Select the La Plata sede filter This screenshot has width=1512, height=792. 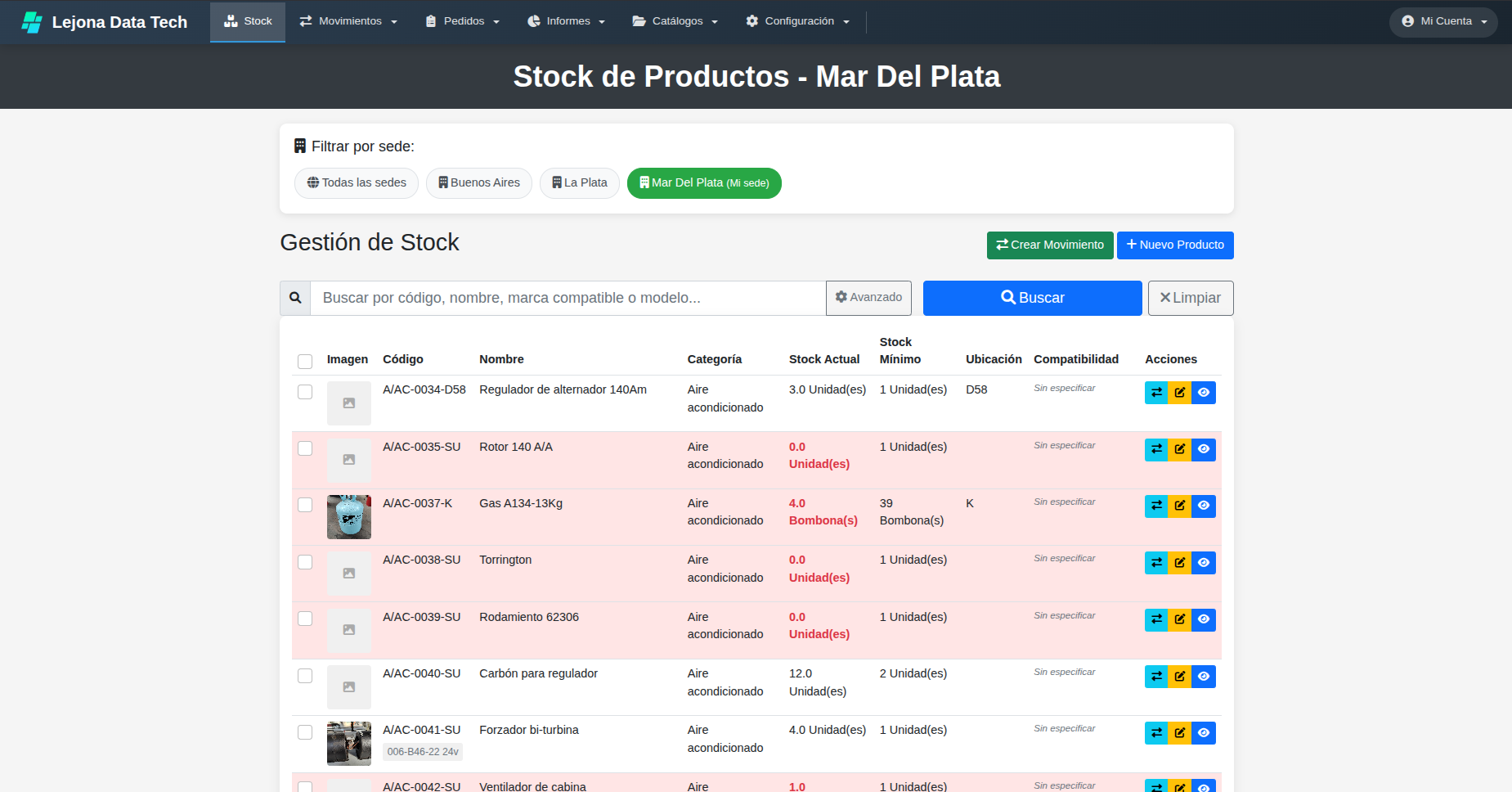[x=579, y=182]
